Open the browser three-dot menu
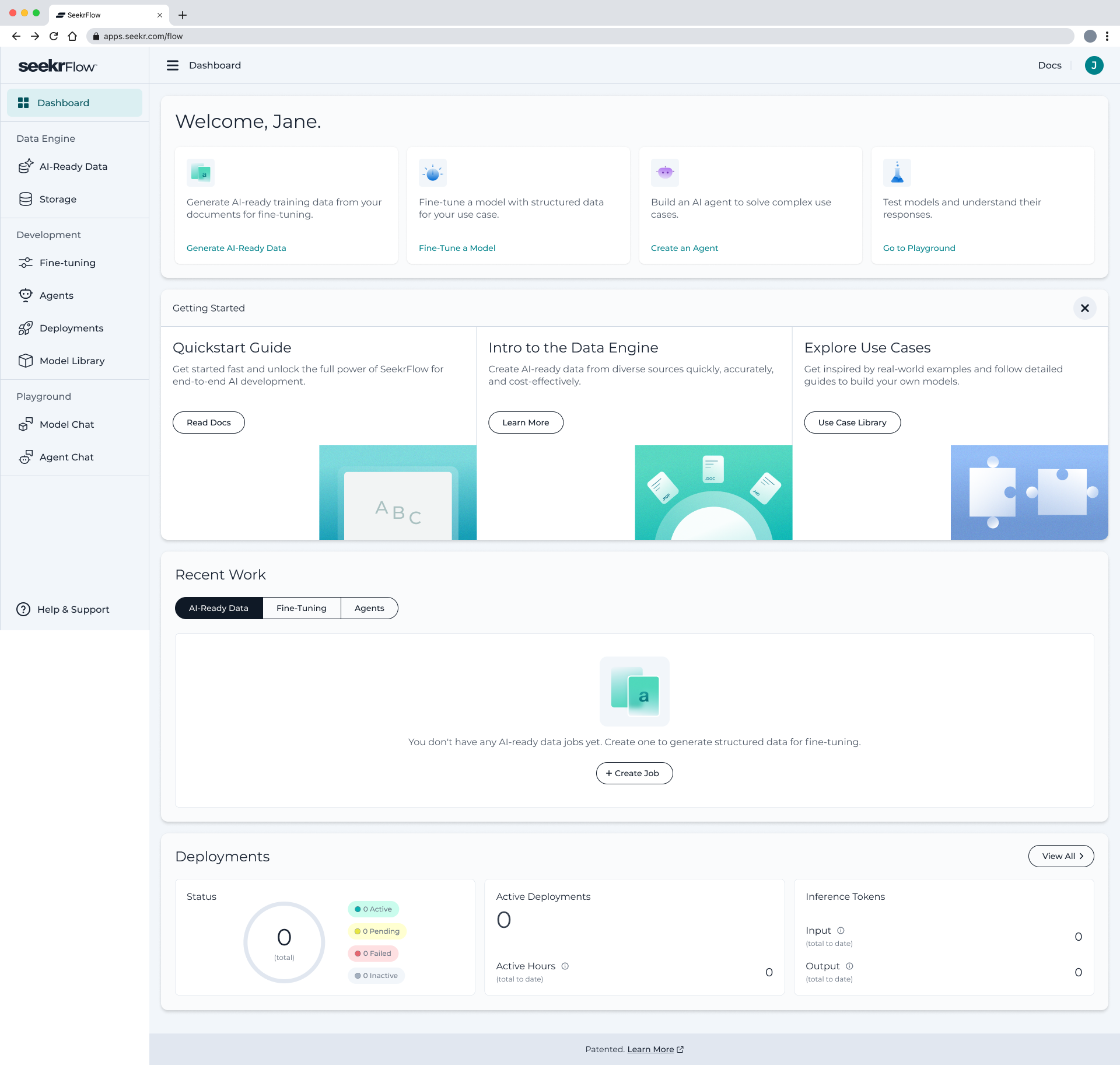1120x1065 pixels. (1107, 36)
